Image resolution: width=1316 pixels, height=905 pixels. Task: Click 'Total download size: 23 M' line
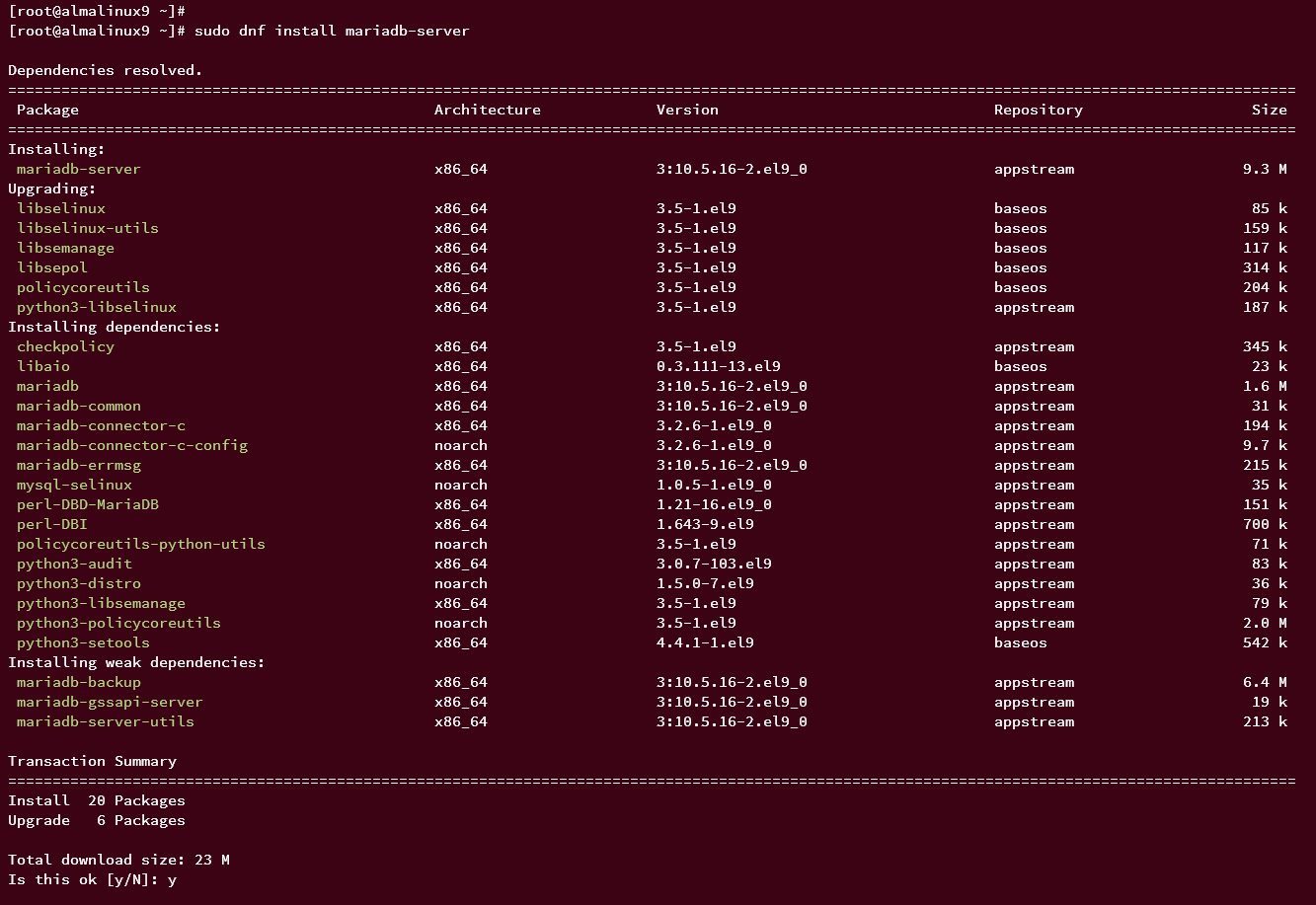point(118,860)
